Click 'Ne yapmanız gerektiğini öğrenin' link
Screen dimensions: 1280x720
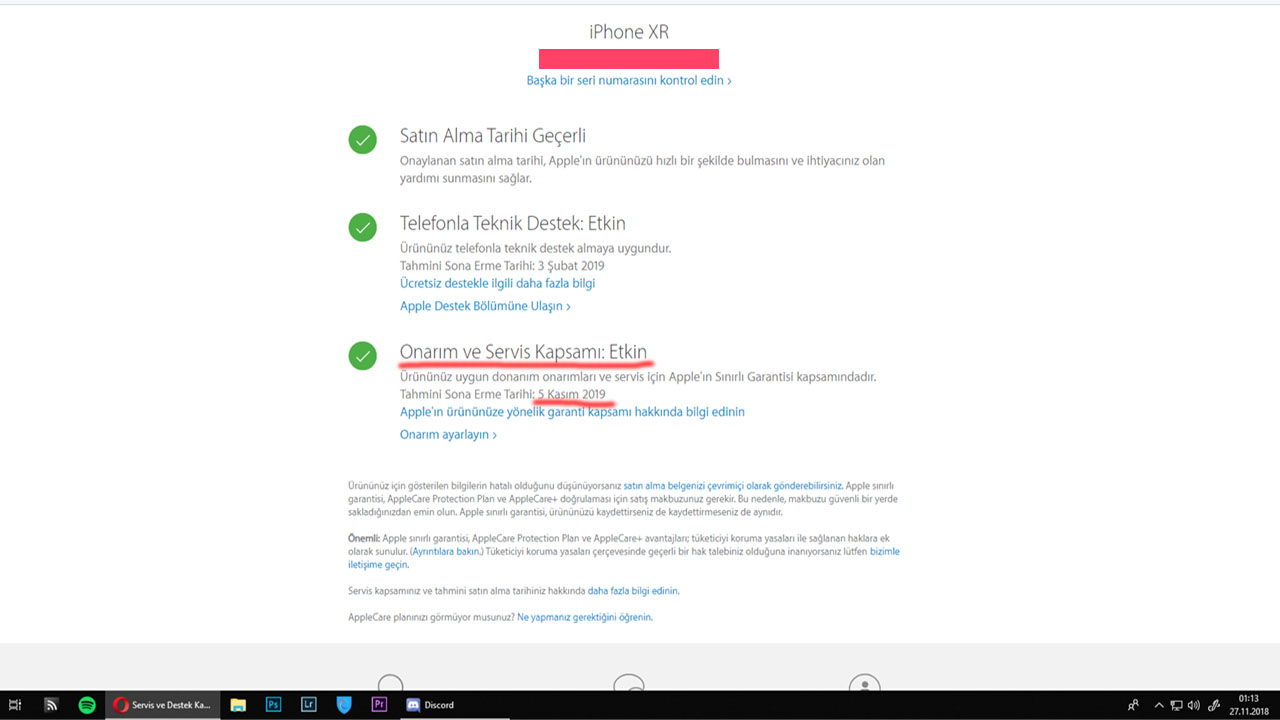tap(584, 617)
